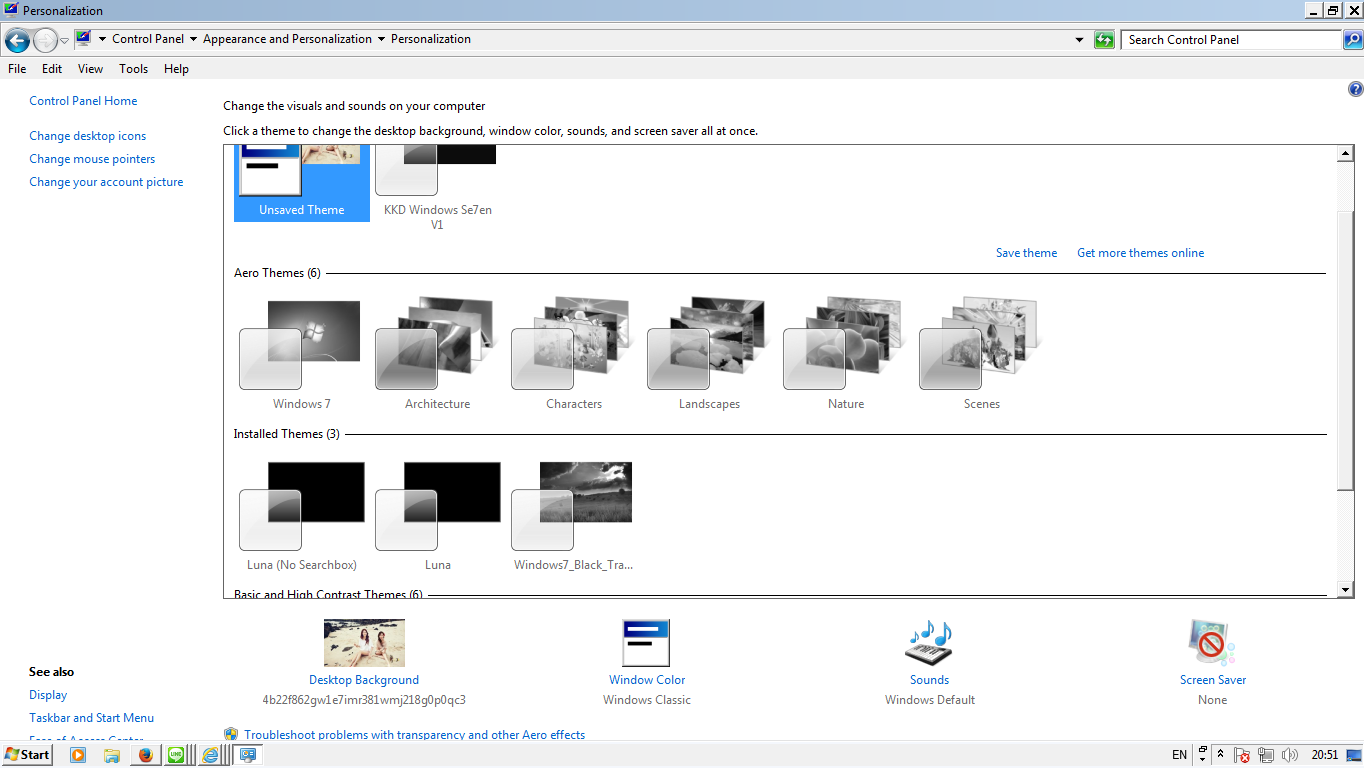Apply the Luna (No Searchbox) theme
Image resolution: width=1364 pixels, height=768 pixels.
[302, 514]
